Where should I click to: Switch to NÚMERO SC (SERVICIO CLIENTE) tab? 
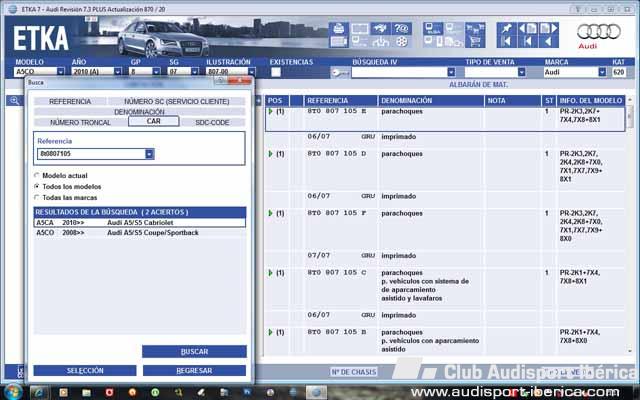click(x=177, y=101)
